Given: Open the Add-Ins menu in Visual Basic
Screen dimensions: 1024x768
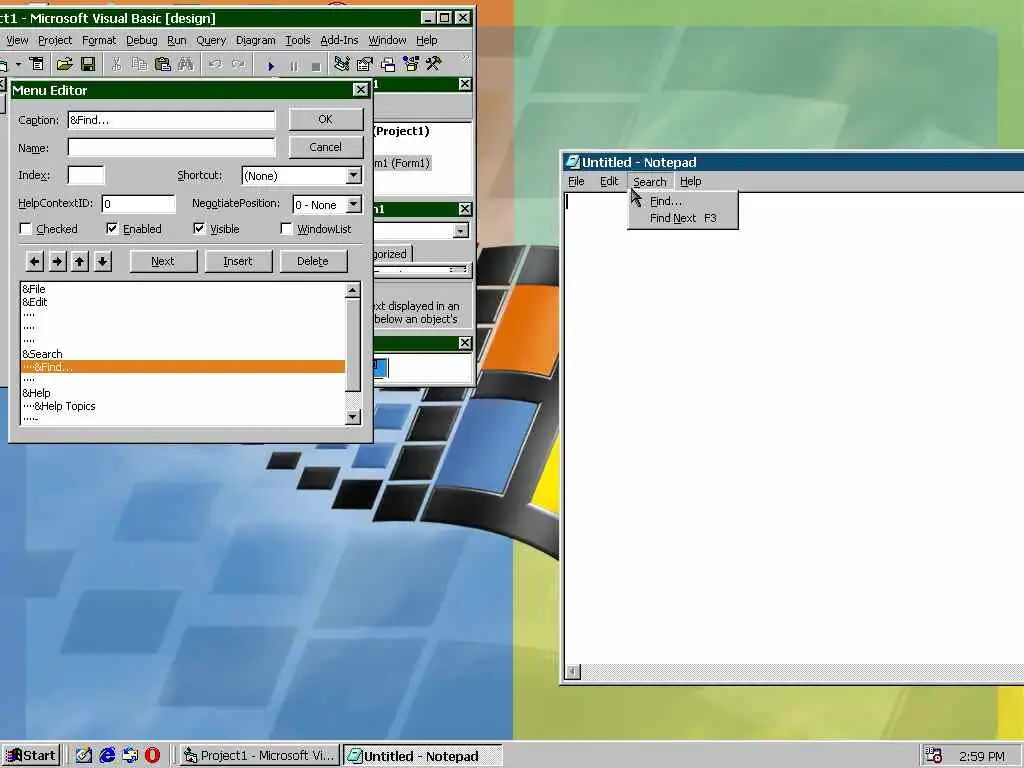Looking at the screenshot, I should (339, 40).
